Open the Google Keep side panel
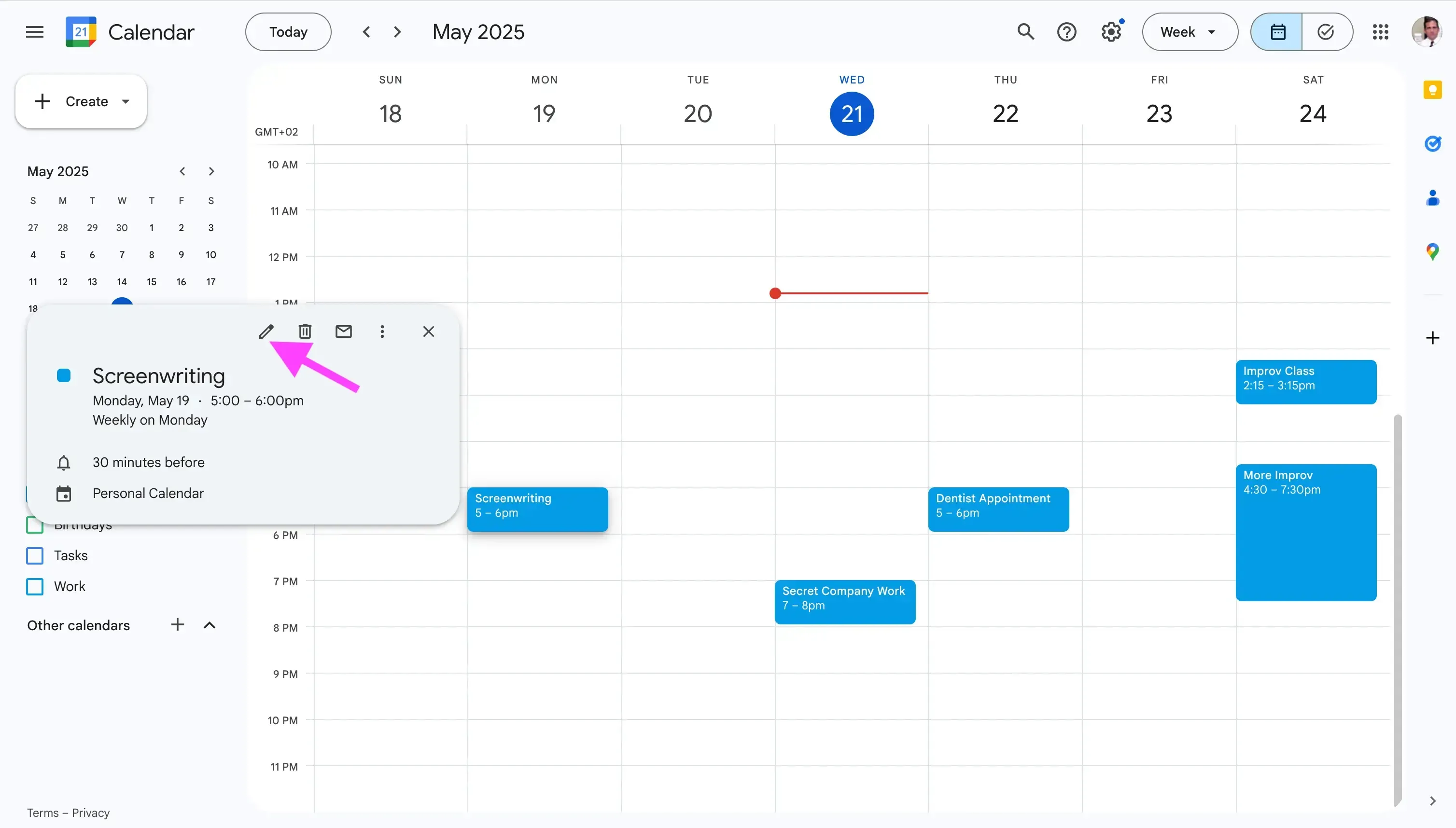 click(1433, 89)
